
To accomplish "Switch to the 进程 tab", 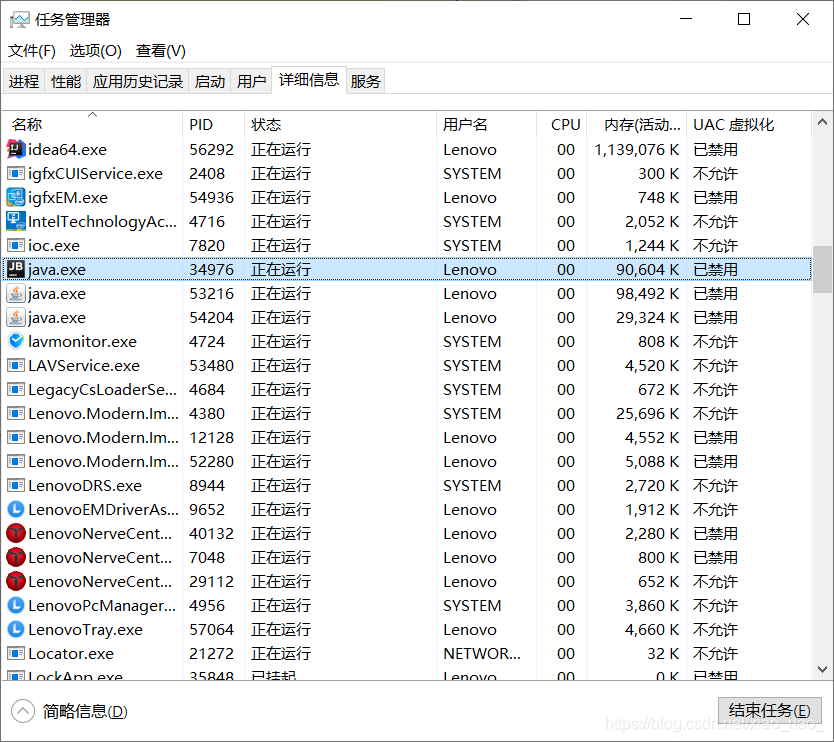I will tap(24, 81).
